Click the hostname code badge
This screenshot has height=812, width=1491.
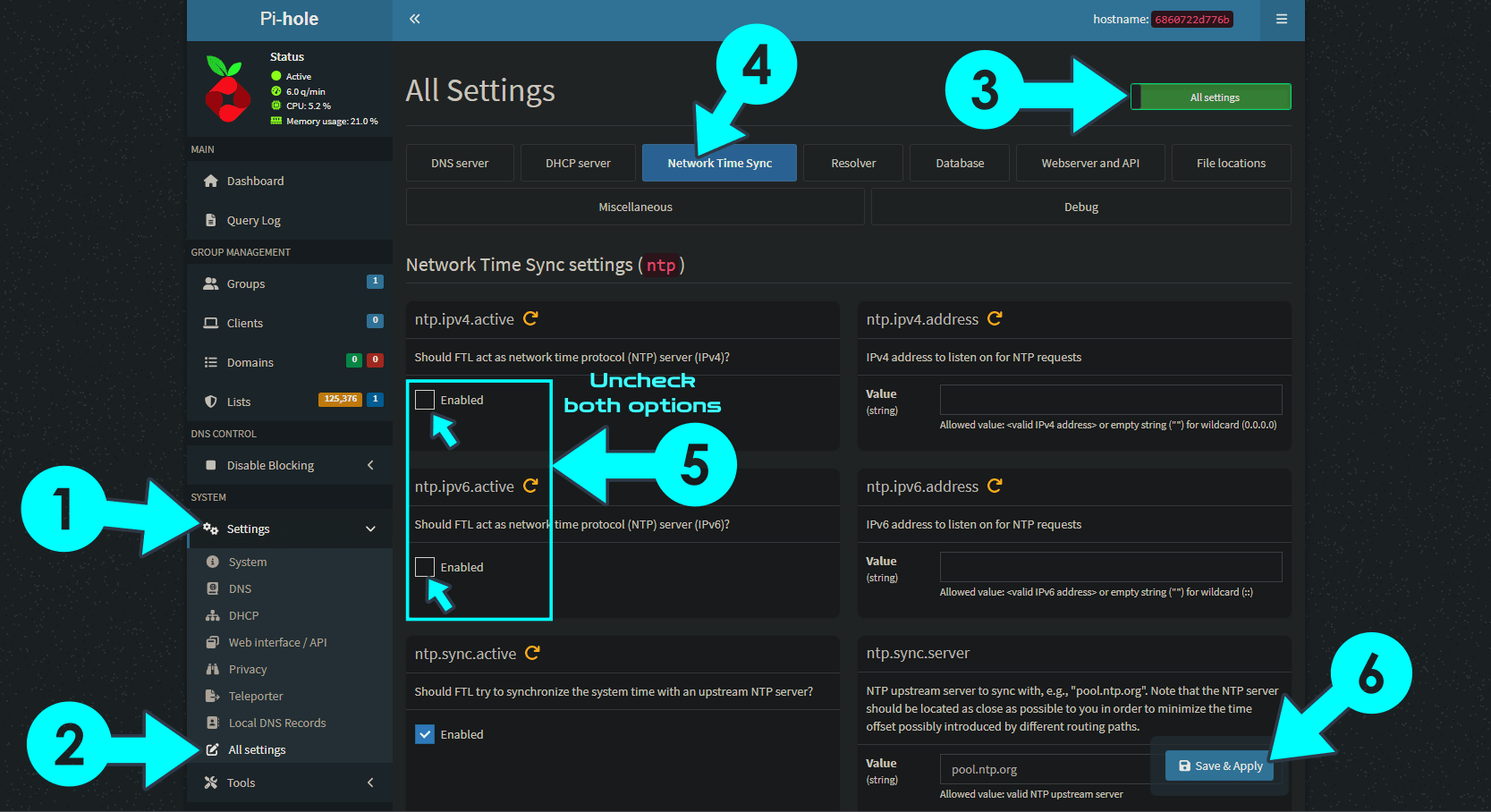pyautogui.click(x=1191, y=19)
